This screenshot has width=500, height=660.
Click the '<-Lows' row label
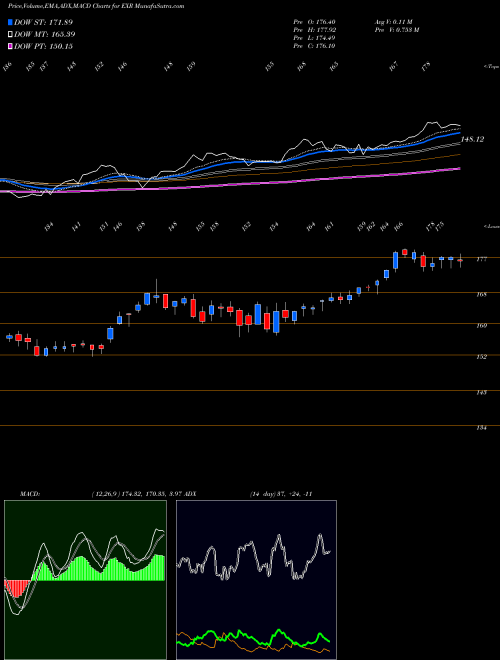click(491, 226)
